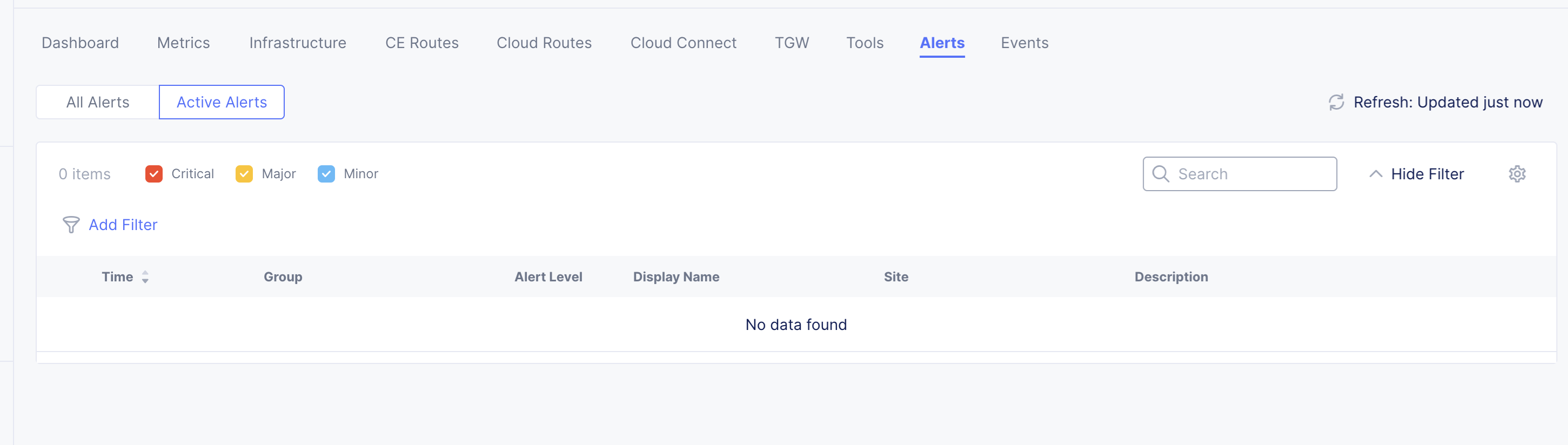Viewport: 1568px width, 445px height.
Task: Switch to the Events tab
Action: pyautogui.click(x=1024, y=43)
